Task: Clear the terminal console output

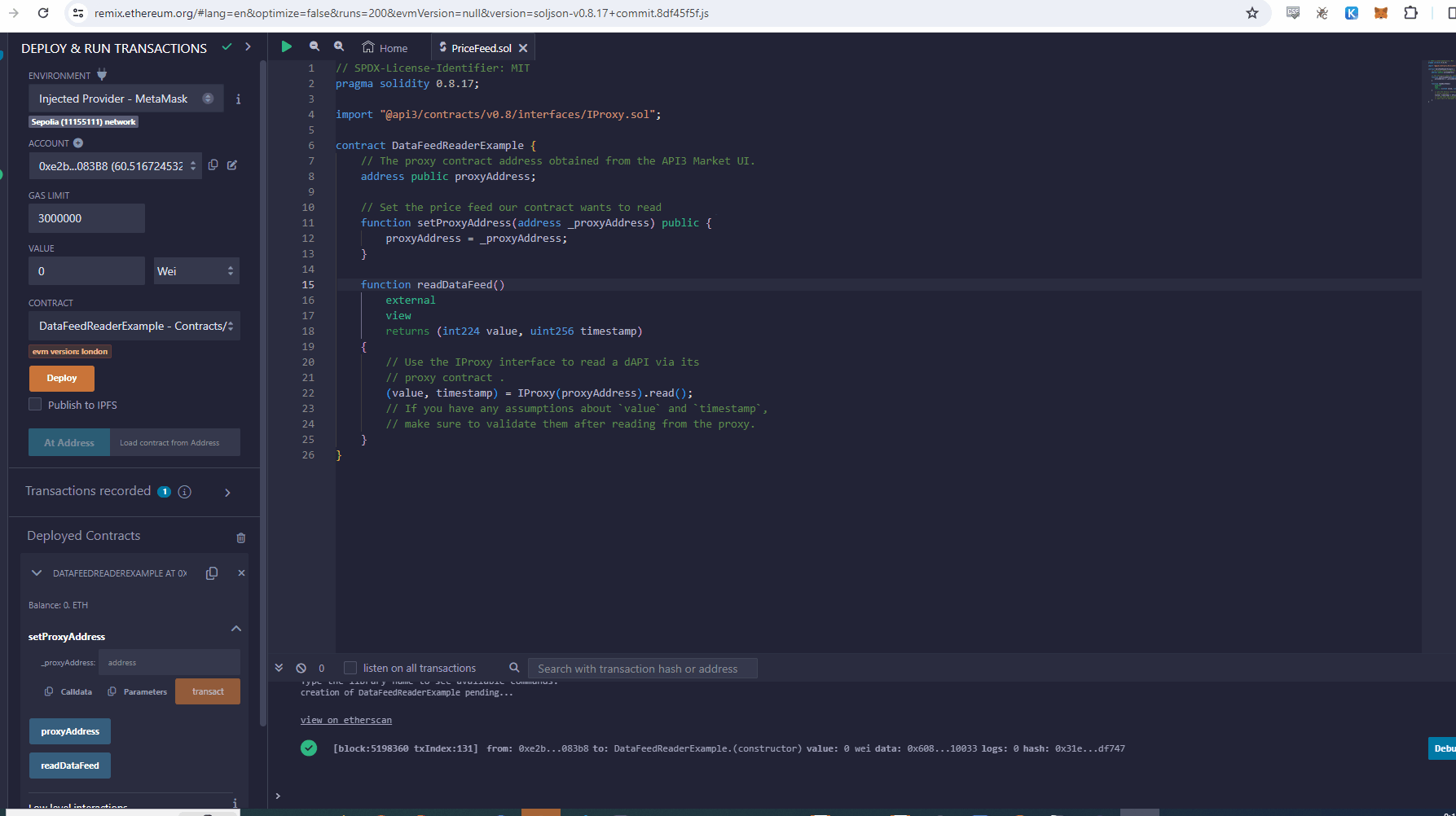Action: (301, 668)
